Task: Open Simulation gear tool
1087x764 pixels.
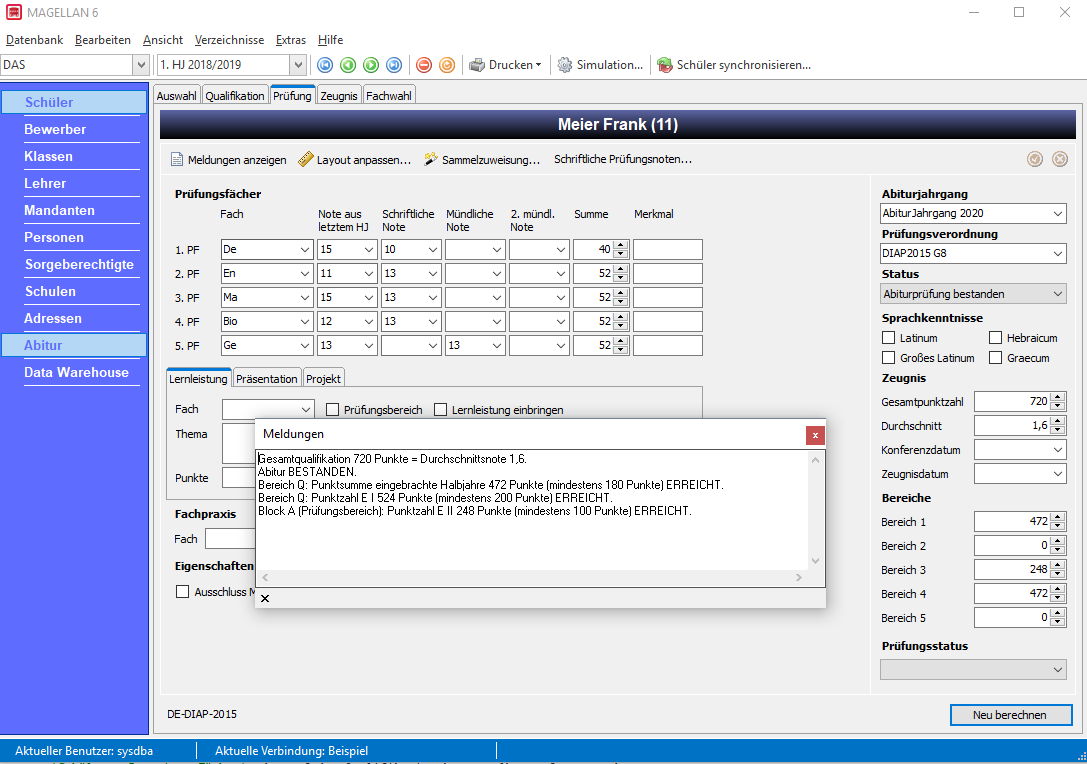Action: [x=600, y=65]
